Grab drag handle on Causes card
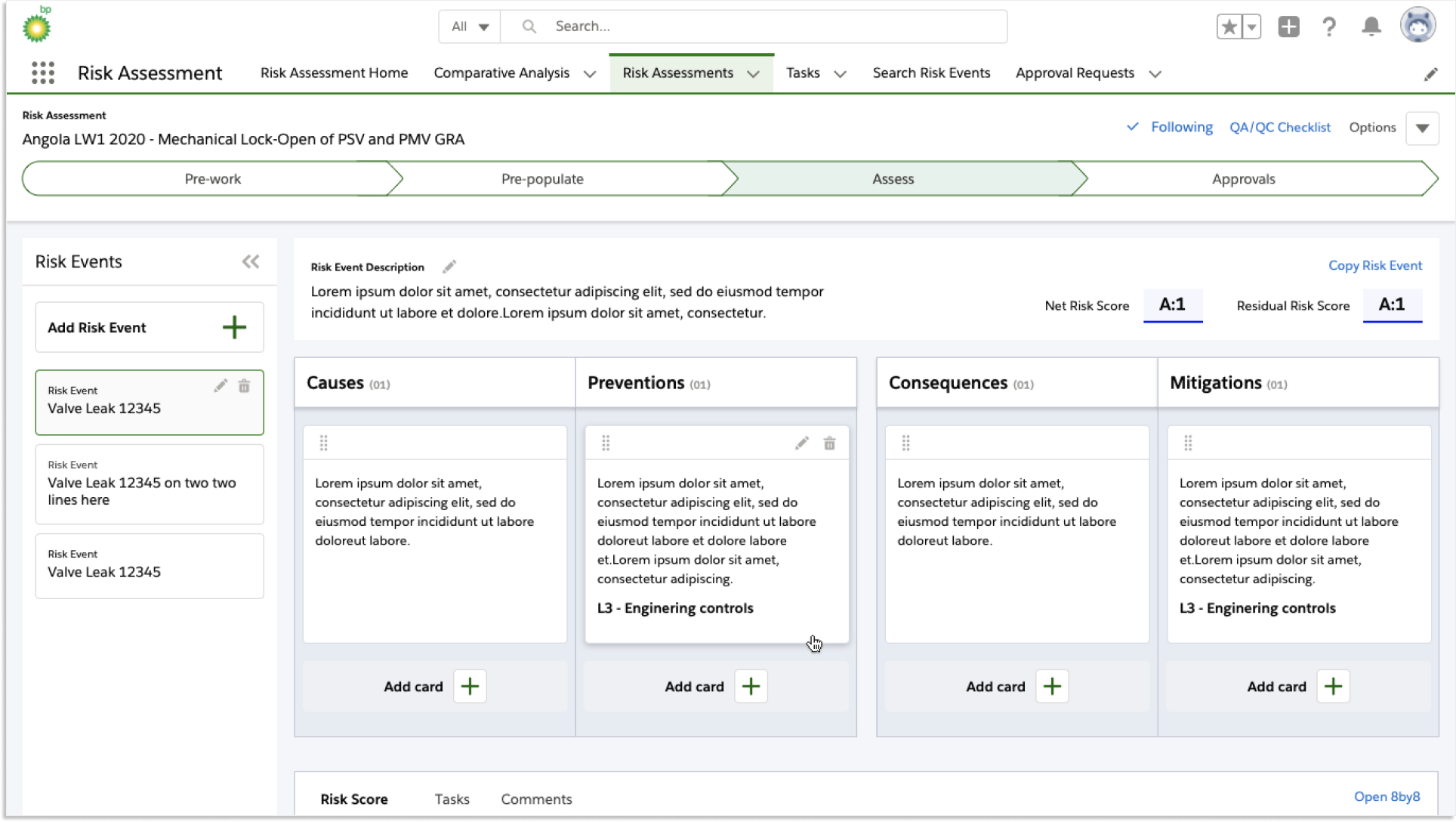This screenshot has width=1456, height=822. point(323,443)
